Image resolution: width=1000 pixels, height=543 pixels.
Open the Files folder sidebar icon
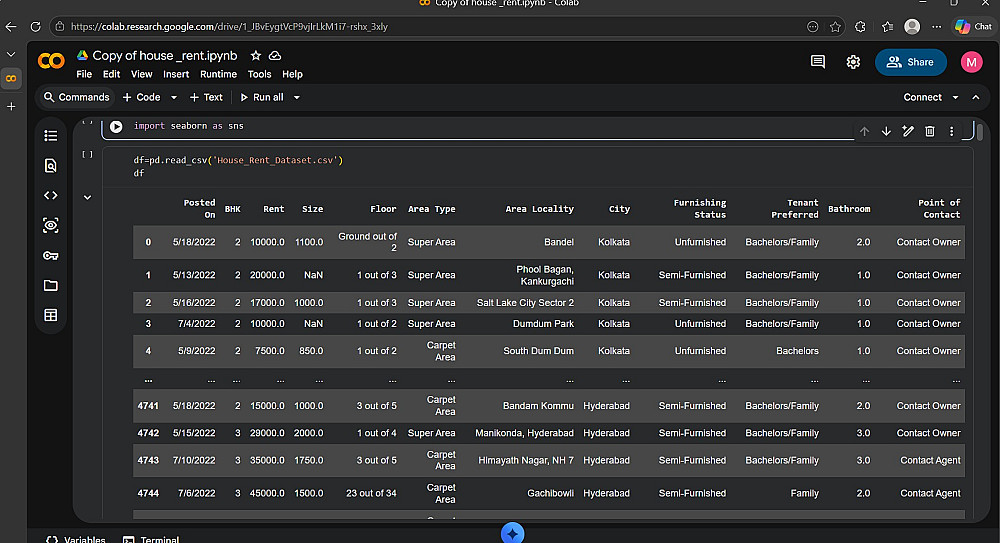[51, 285]
